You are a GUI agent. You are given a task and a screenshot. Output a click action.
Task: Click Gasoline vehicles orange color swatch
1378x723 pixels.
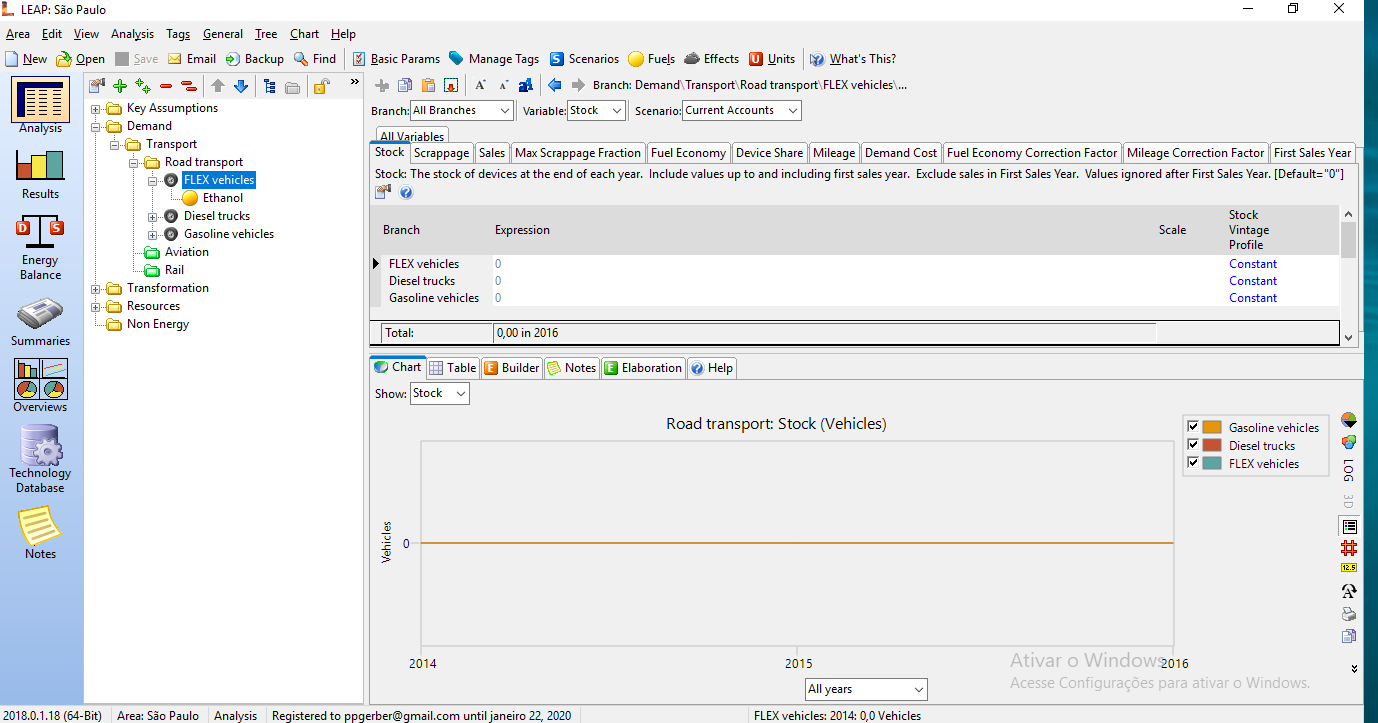coord(1212,427)
